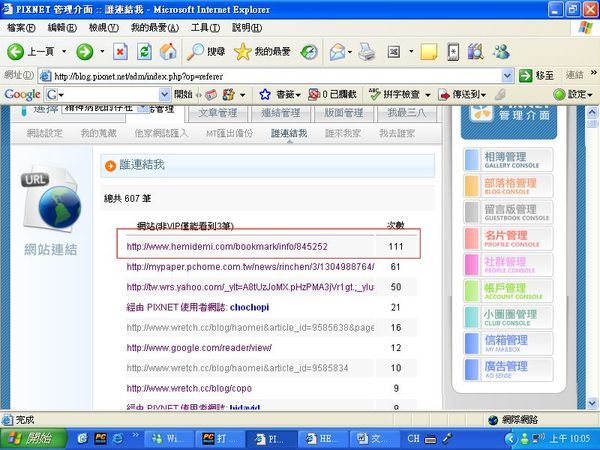This screenshot has height=450, width=600.
Task: Click the Google toolbar news icon
Action: 211,95
